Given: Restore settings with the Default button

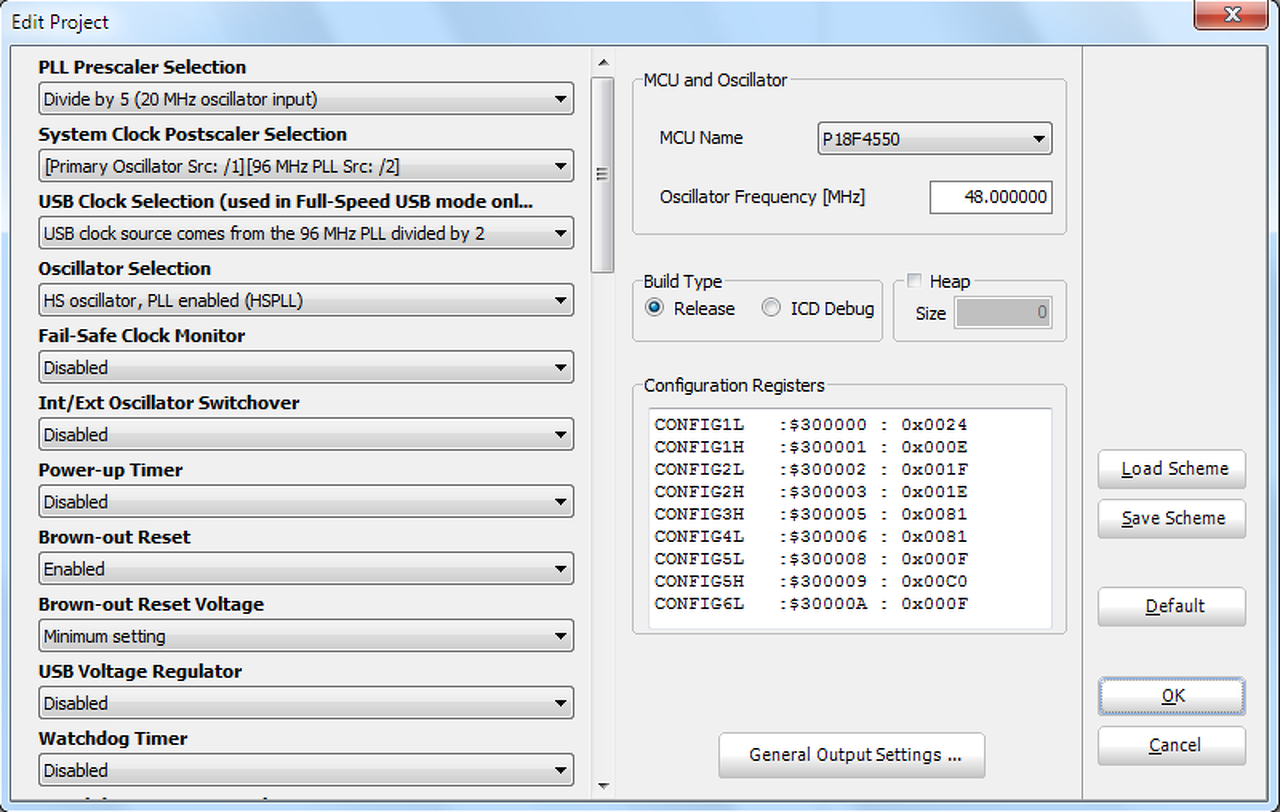Looking at the screenshot, I should (1172, 606).
